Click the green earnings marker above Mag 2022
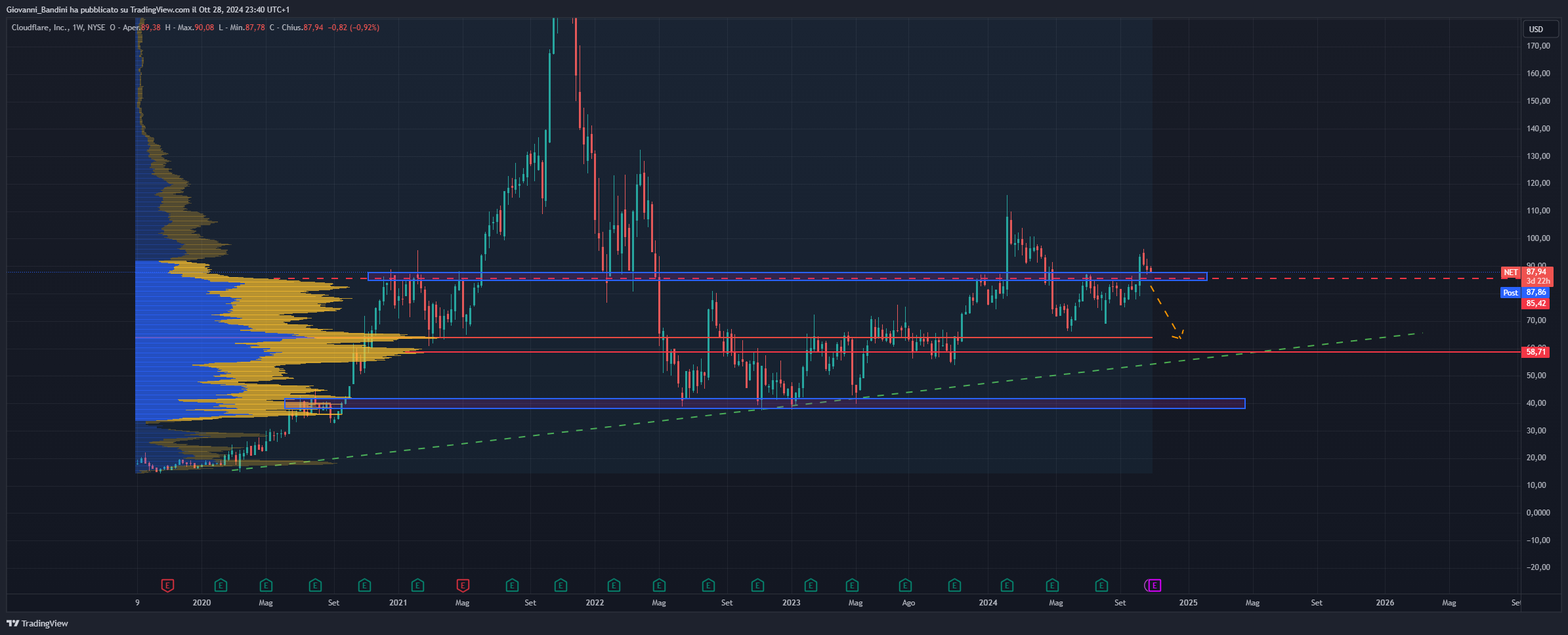Screen dimensions: 1568x635 (x=659, y=585)
